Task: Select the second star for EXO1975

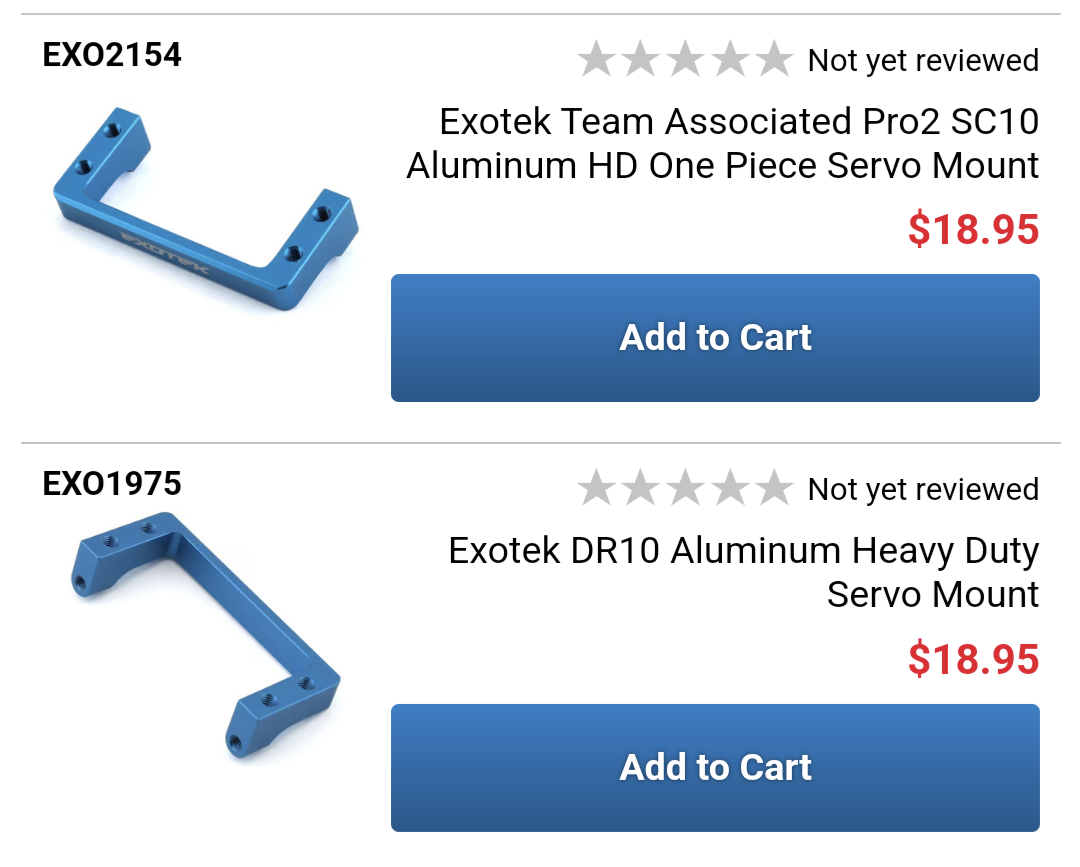Action: coord(641,488)
